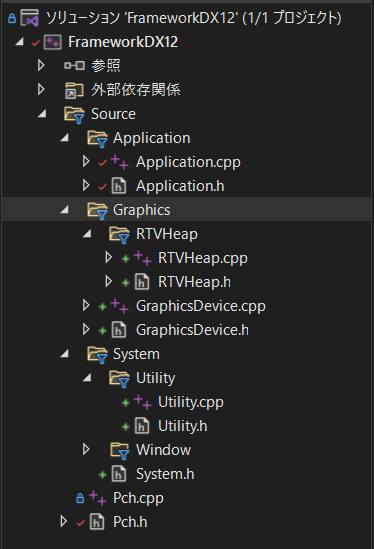Select the 外部依存関係 label
The width and height of the screenshot is (374, 549).
136,90
